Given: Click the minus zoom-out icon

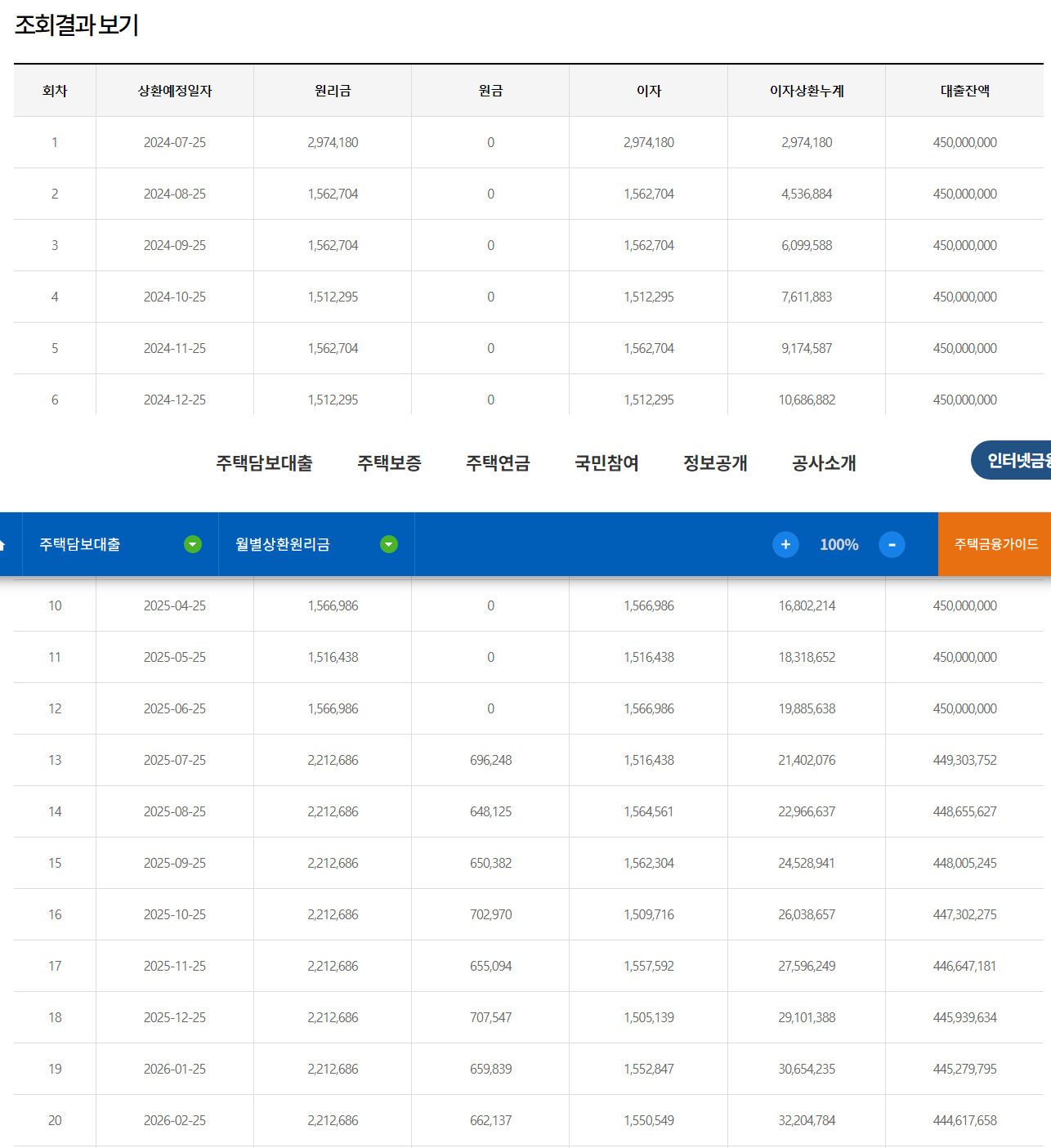Looking at the screenshot, I should point(892,544).
